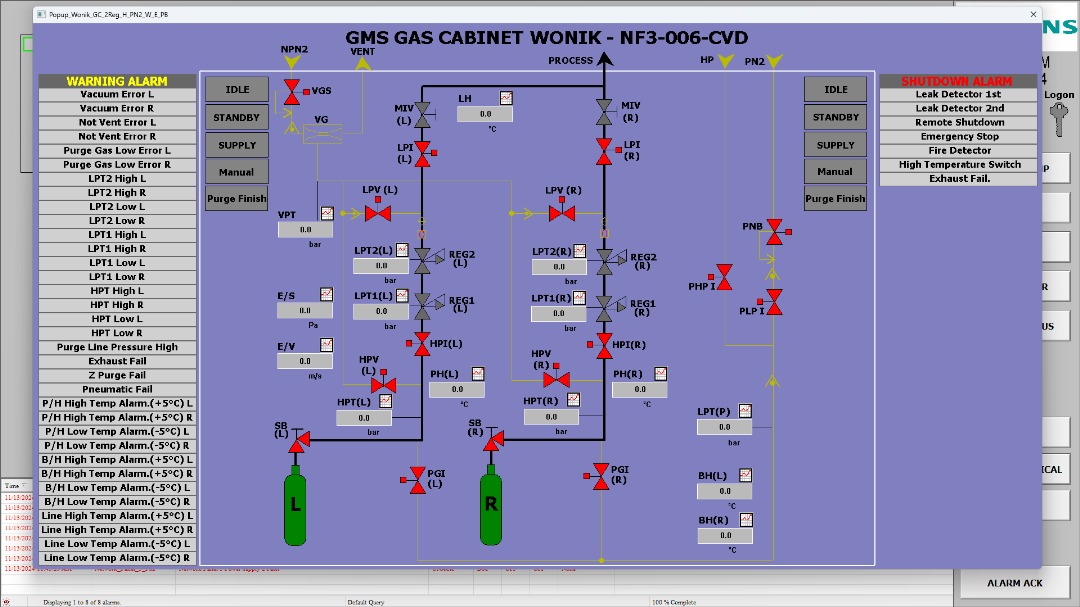Click the PNB valve symbol
1080x607 pixels.
tap(776, 232)
